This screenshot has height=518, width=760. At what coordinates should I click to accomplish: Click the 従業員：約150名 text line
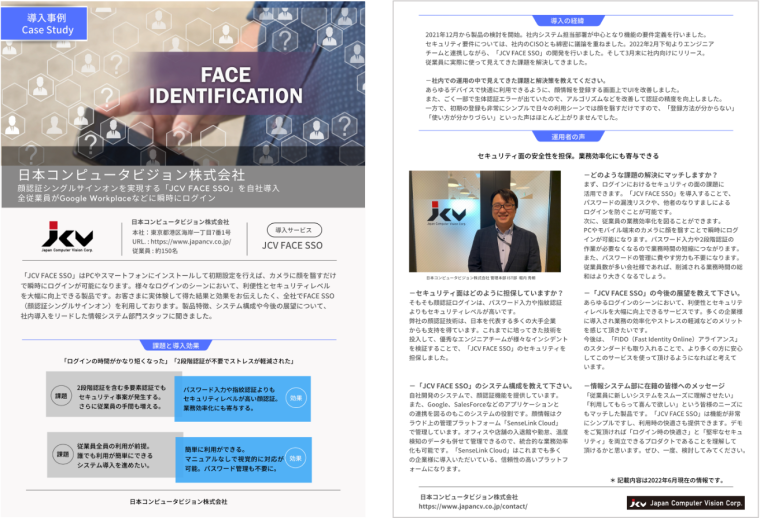point(155,251)
